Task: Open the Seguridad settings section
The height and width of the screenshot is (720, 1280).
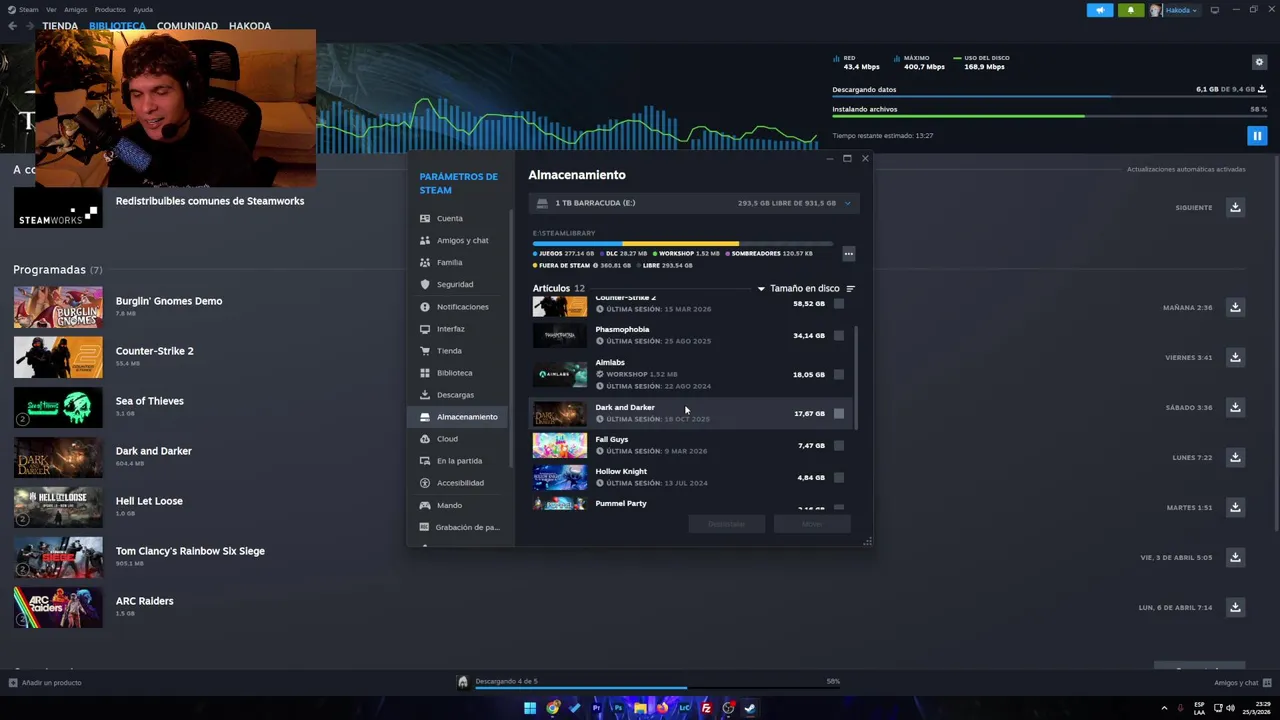Action: click(459, 284)
